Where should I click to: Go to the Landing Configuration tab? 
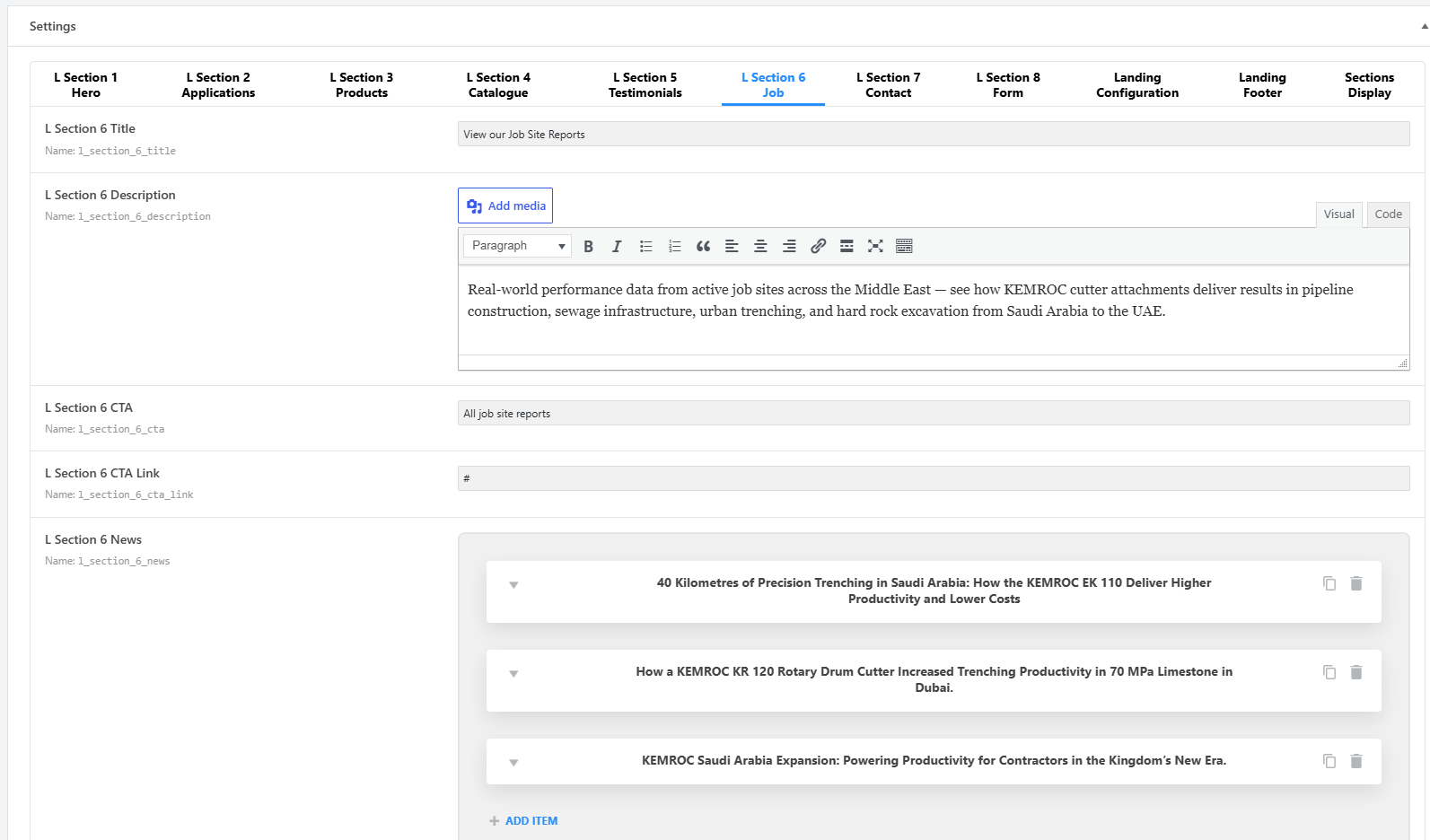coord(1137,85)
